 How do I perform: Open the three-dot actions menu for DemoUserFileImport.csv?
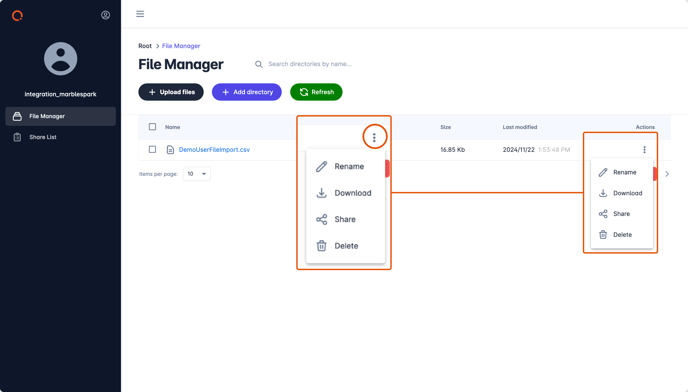(644, 150)
